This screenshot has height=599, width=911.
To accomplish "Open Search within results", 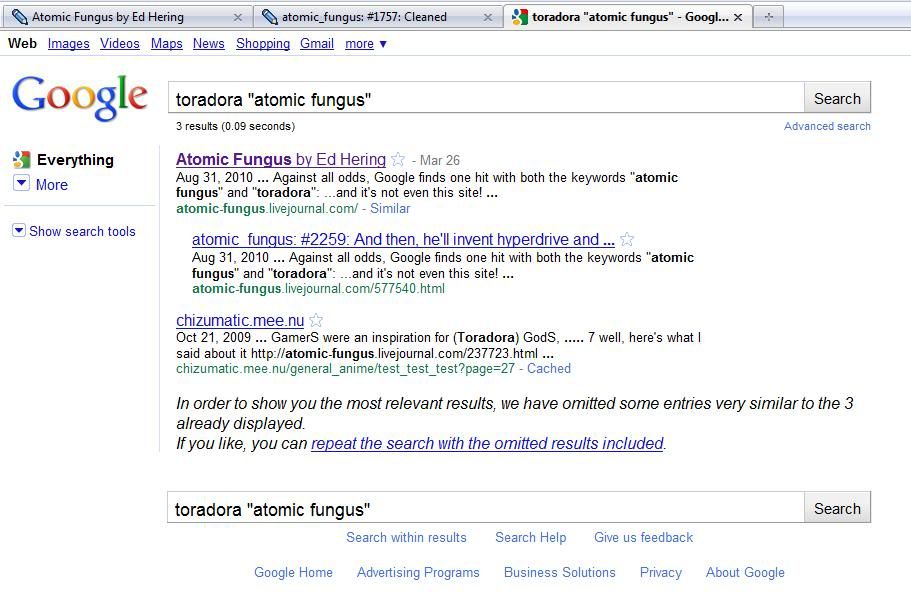I will pos(406,537).
